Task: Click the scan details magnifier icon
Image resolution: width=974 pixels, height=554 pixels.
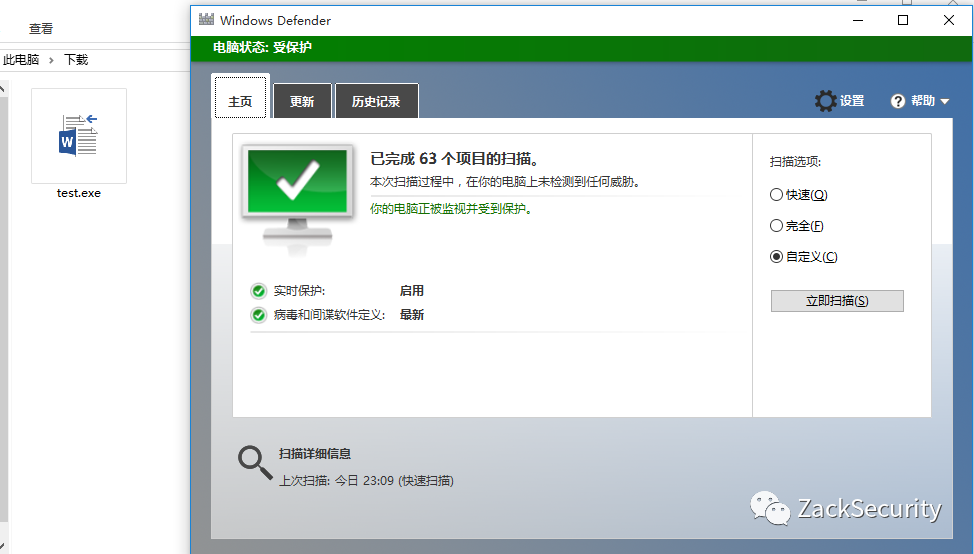Action: click(255, 463)
